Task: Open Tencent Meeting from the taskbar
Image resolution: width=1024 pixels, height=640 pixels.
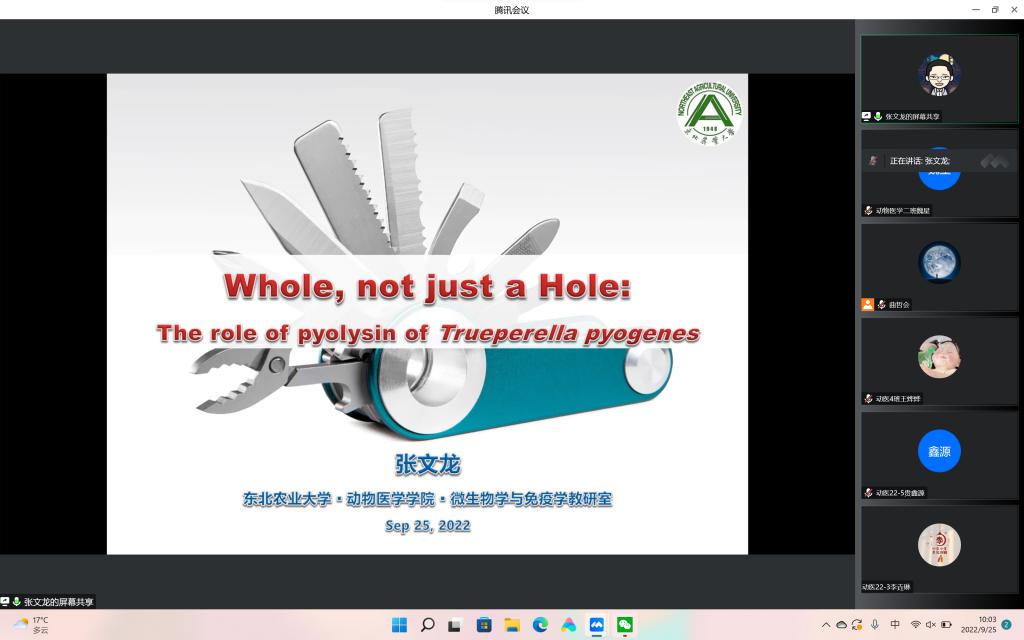Action: pos(597,625)
